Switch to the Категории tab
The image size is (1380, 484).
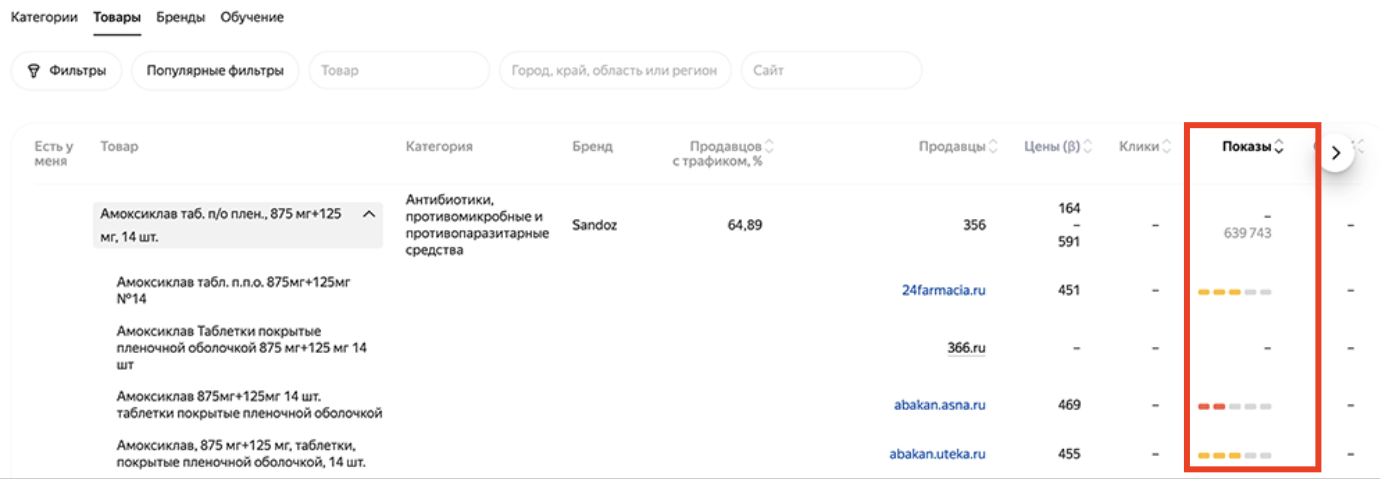[44, 17]
